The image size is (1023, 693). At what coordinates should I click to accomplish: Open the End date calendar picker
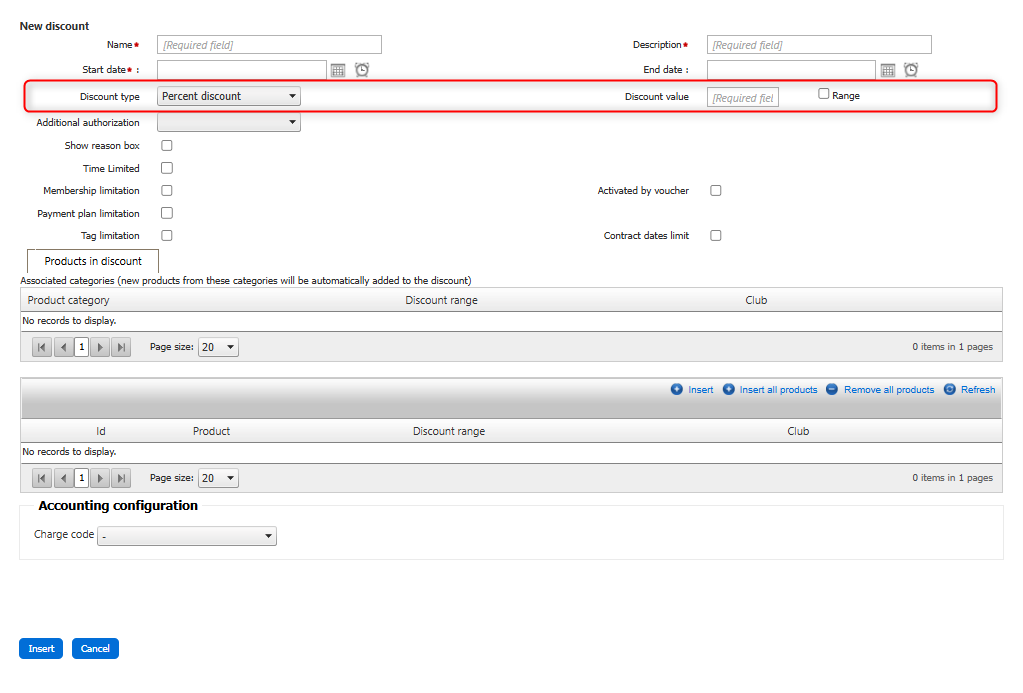[888, 70]
